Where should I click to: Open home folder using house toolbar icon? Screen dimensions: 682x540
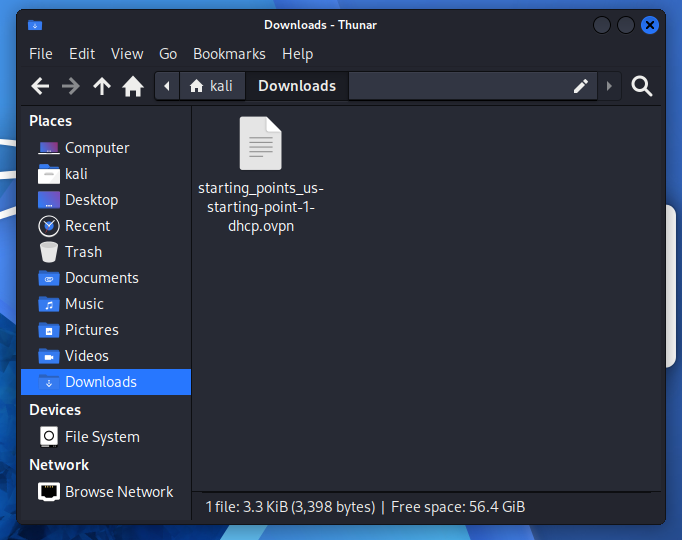pyautogui.click(x=133, y=86)
